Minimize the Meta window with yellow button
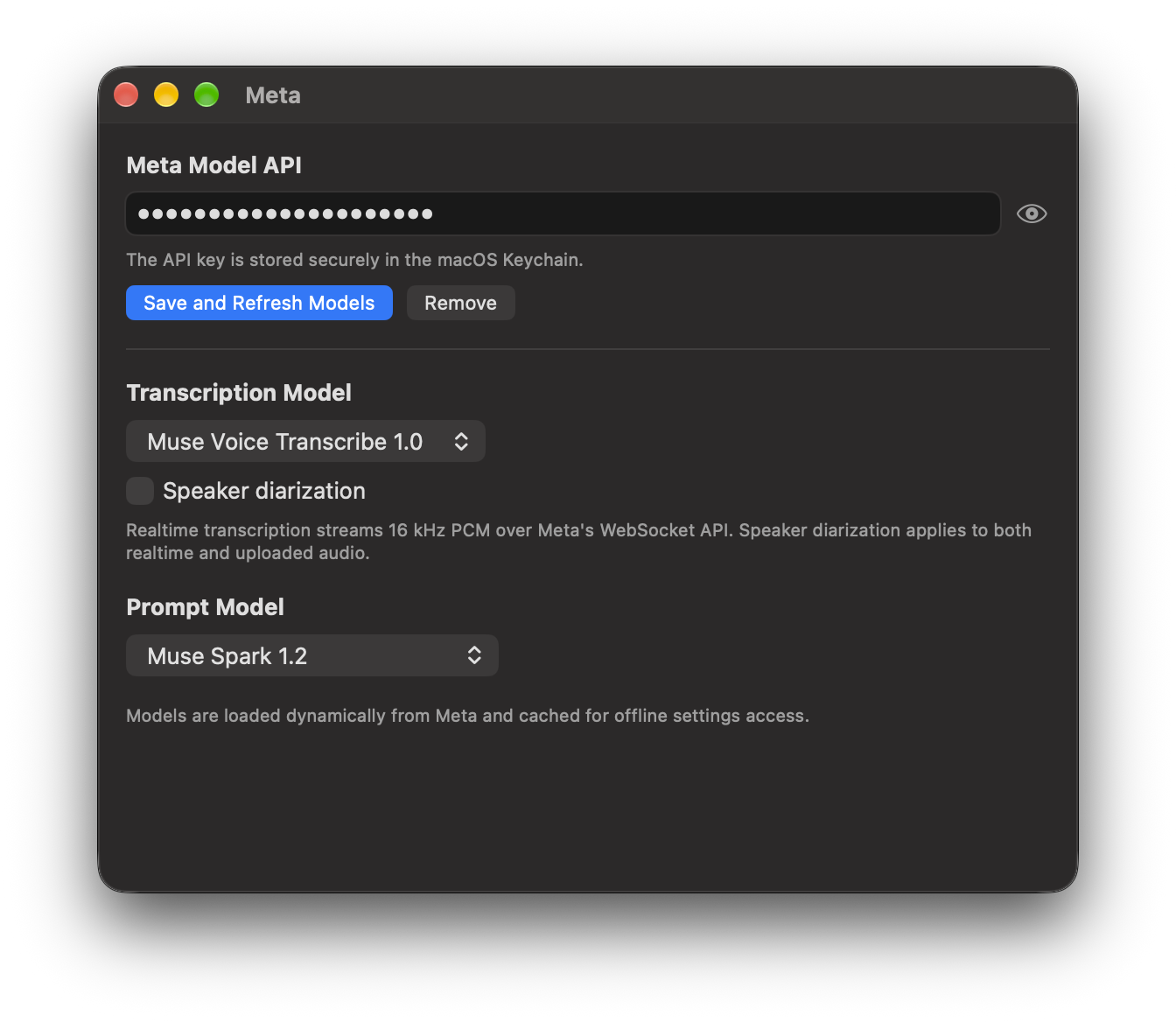Image resolution: width=1176 pixels, height=1022 pixels. [x=166, y=94]
